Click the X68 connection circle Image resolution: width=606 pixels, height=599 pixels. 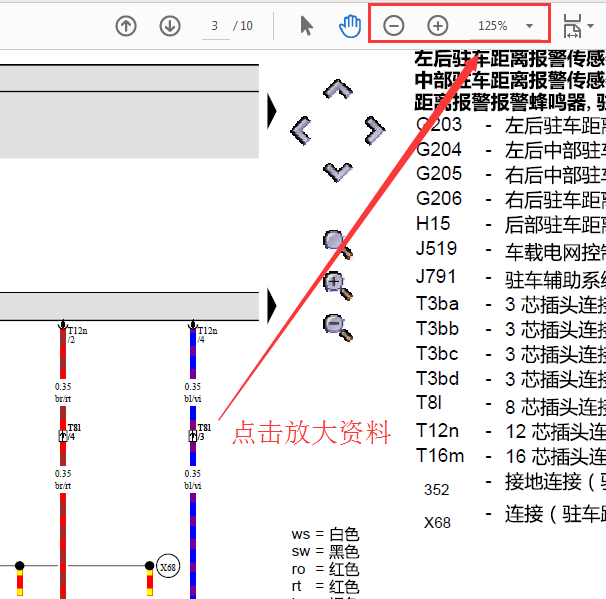click(168, 567)
